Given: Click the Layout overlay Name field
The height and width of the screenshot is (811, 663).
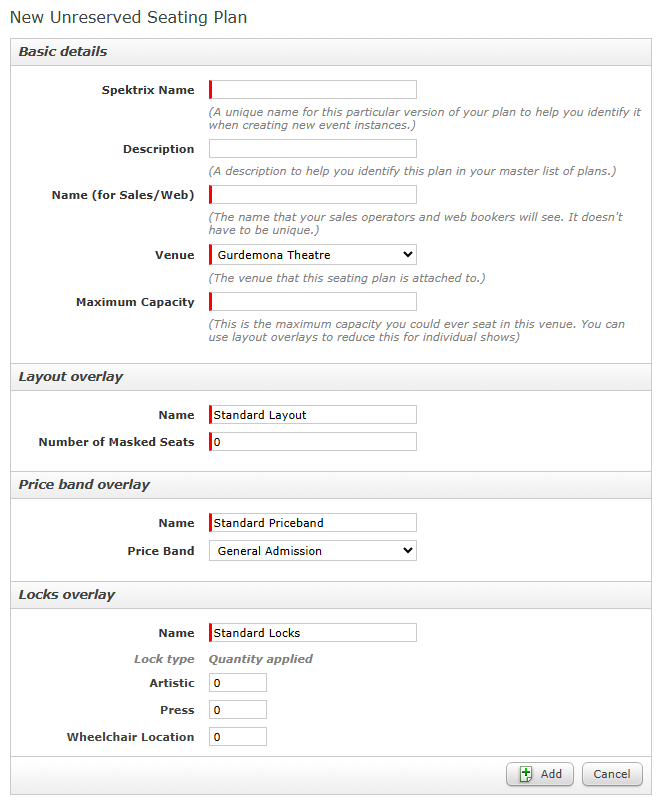Looking at the screenshot, I should 313,415.
